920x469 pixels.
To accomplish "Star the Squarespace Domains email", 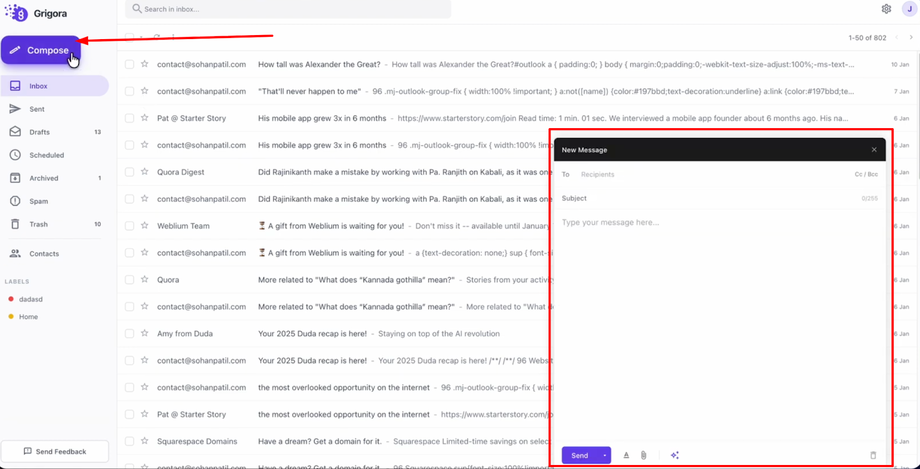I will coord(145,441).
